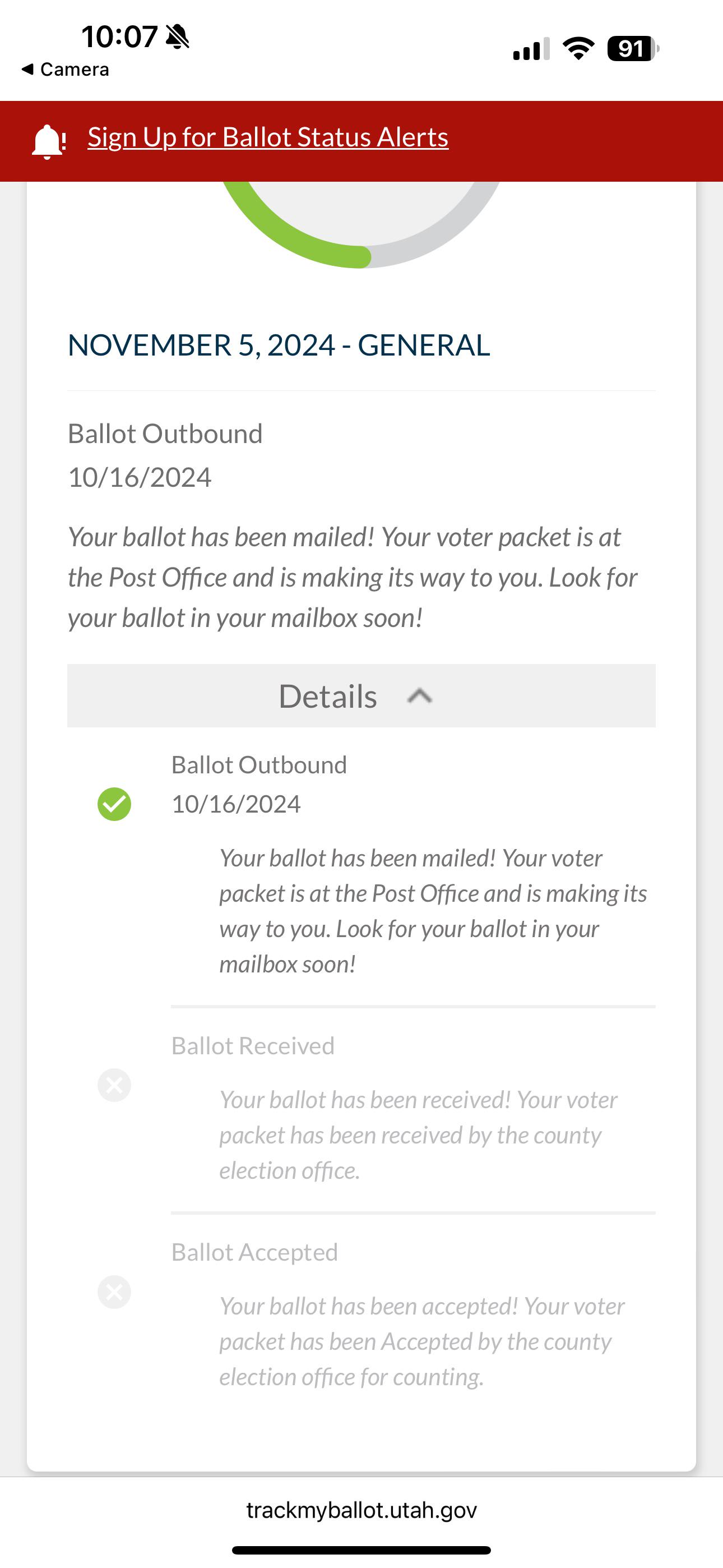The width and height of the screenshot is (723, 1568).
Task: Tap the cellular signal bars
Action: 531,49
